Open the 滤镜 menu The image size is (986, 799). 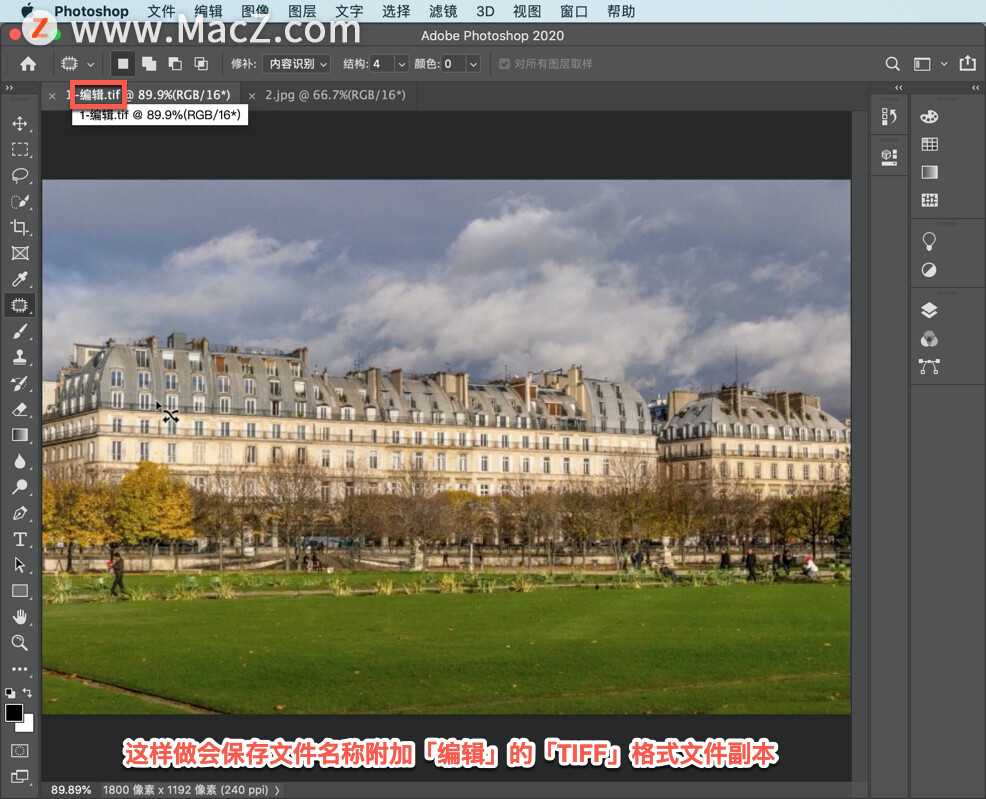(x=443, y=11)
